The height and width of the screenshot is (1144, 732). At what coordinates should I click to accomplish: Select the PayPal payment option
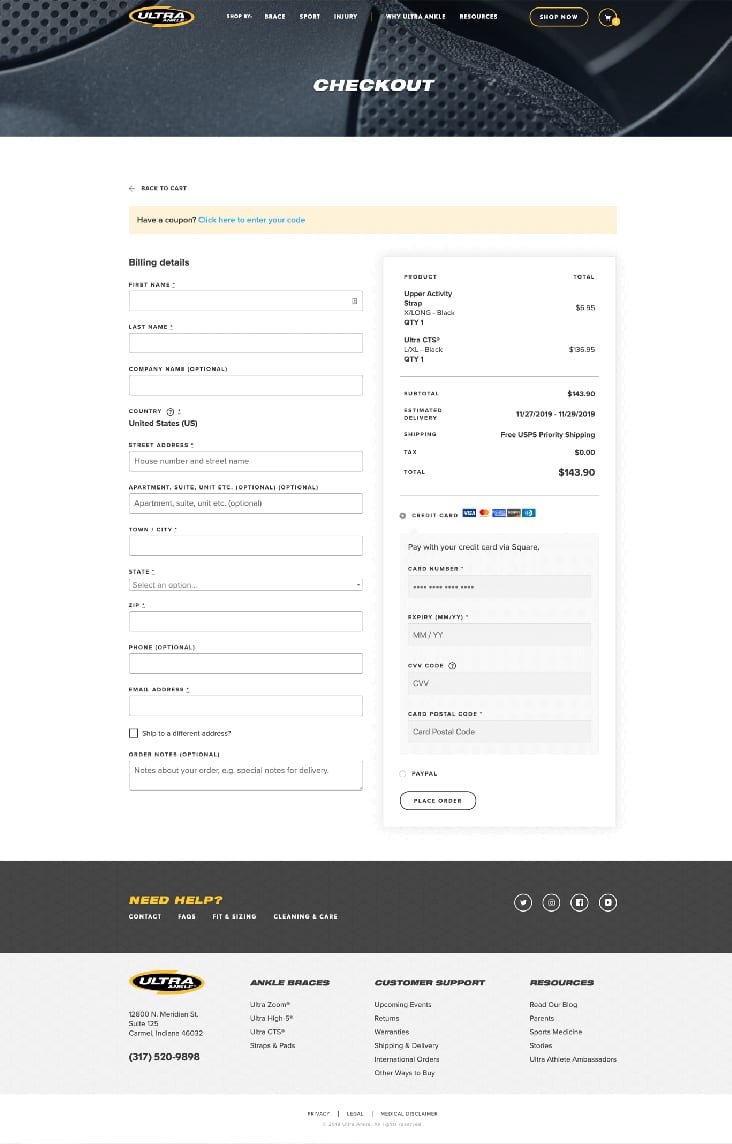tap(403, 773)
